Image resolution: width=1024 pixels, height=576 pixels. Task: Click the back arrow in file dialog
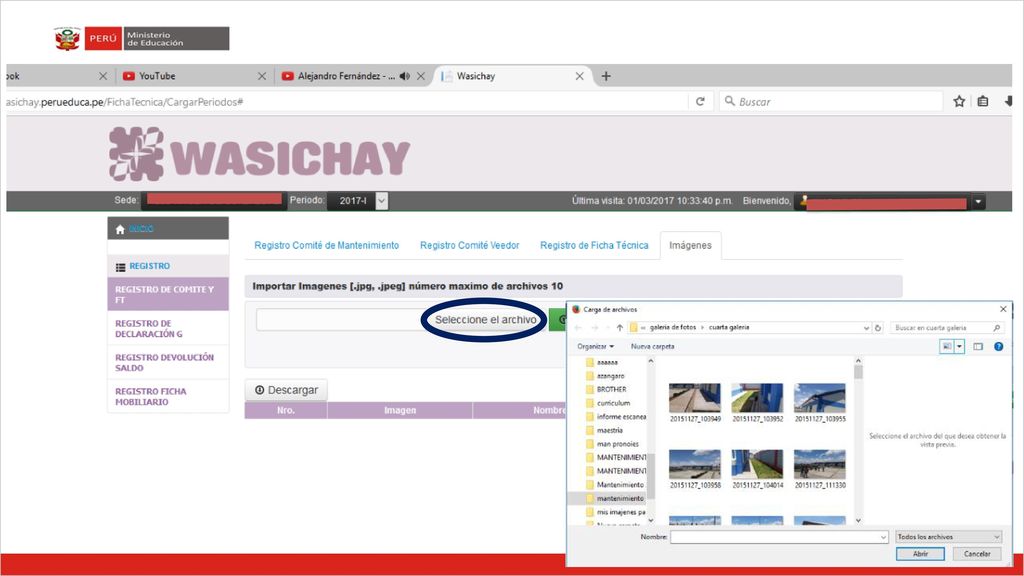(578, 328)
